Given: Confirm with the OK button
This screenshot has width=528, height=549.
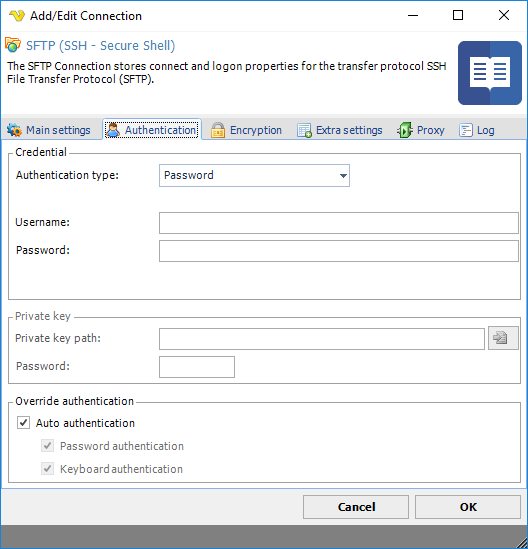Looking at the screenshot, I should pyautogui.click(x=468, y=507).
